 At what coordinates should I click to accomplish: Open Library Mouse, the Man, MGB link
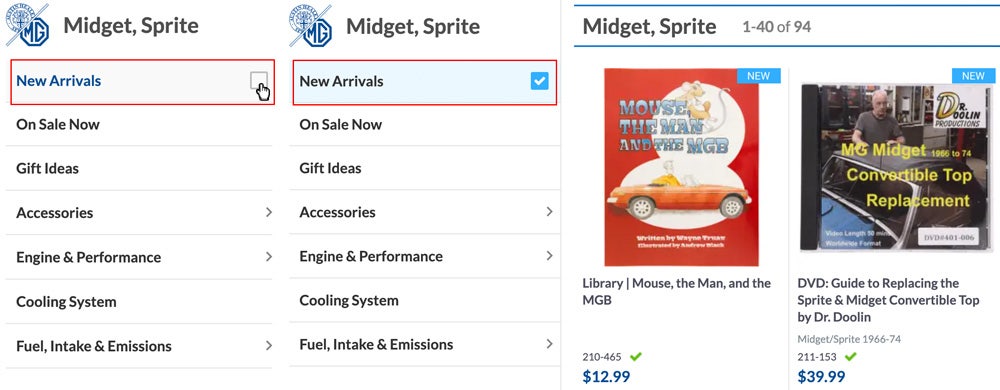[x=677, y=291]
